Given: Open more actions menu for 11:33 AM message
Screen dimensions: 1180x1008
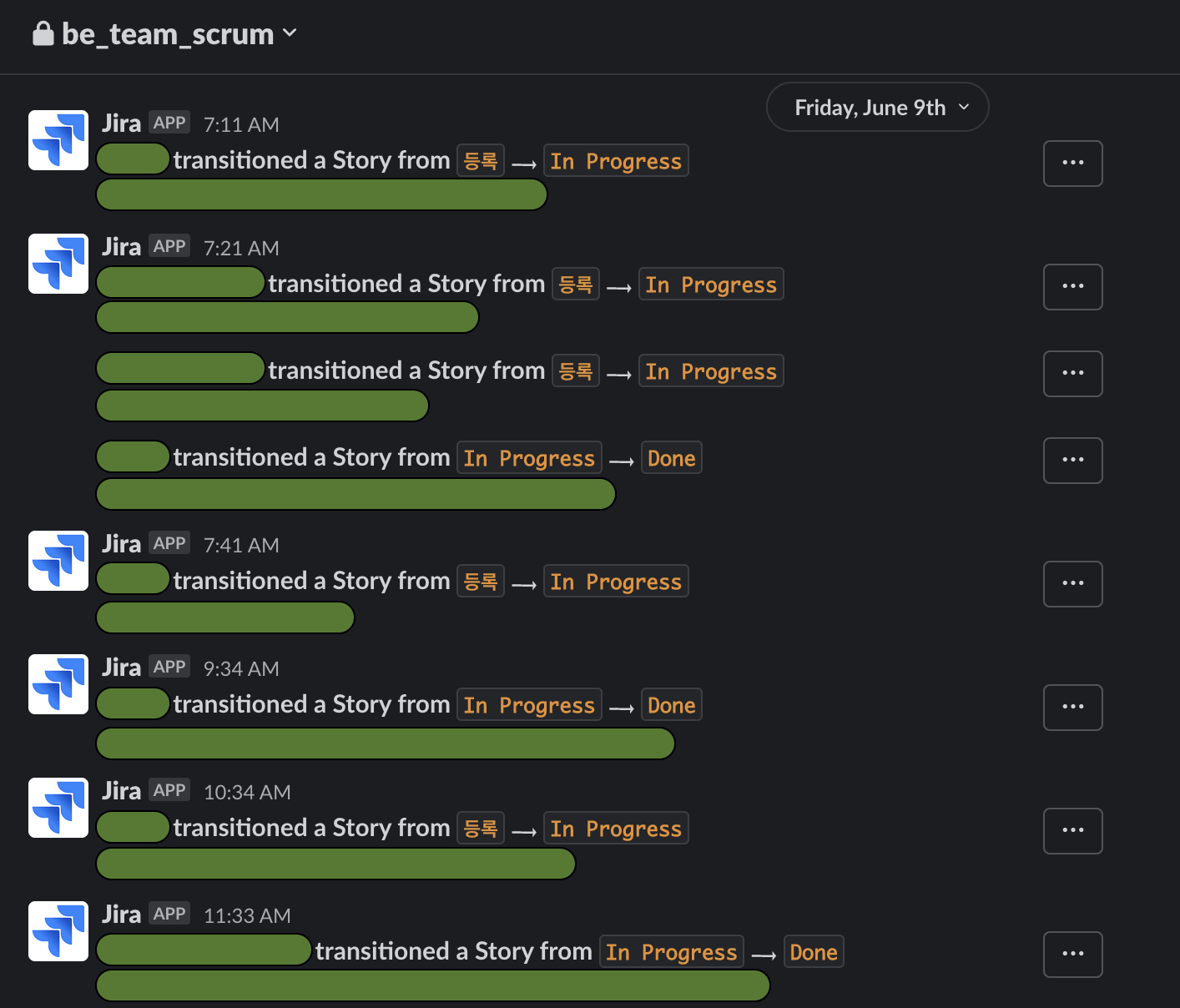Looking at the screenshot, I should pyautogui.click(x=1072, y=955).
